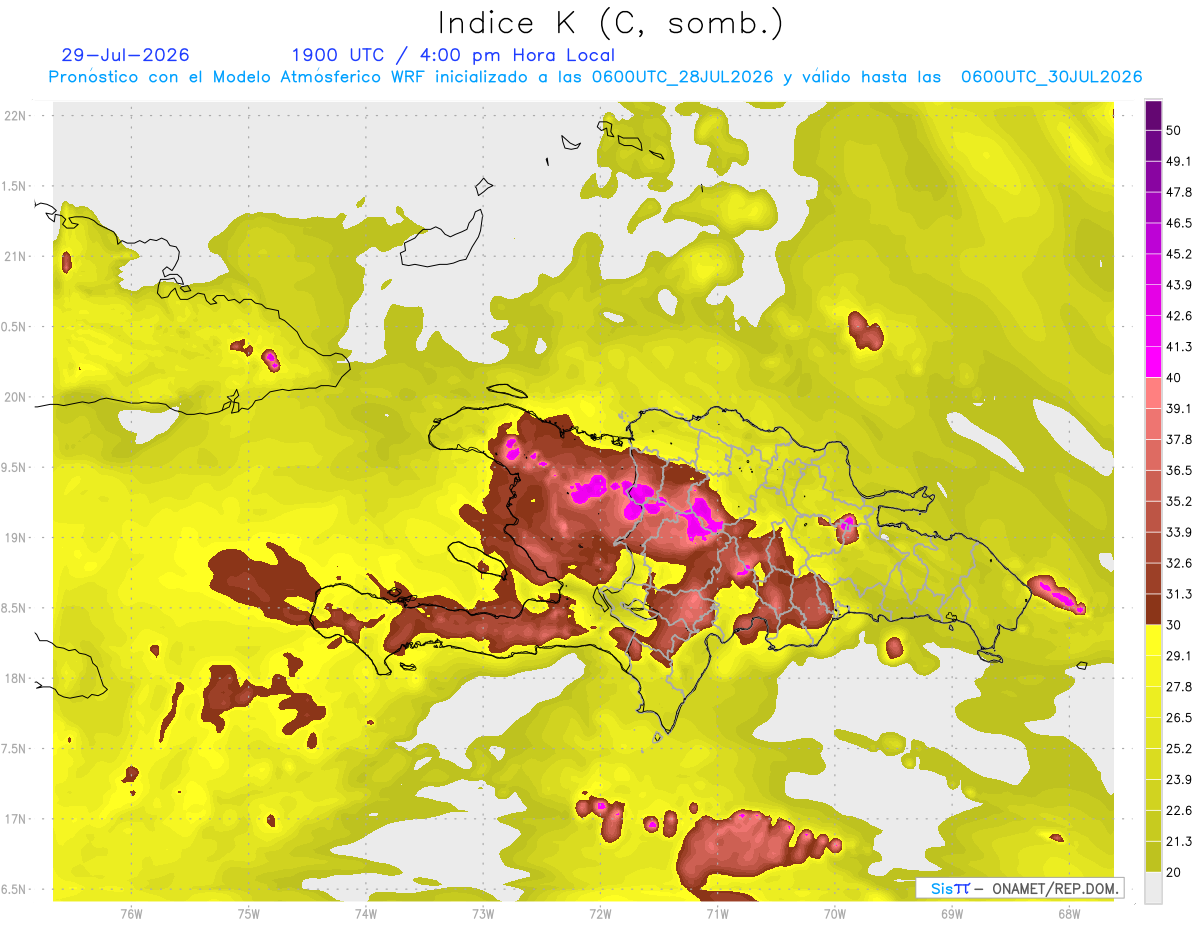Image resolution: width=1200 pixels, height=927 pixels.
Task: Click the colorbar label "43.9"
Action: [x=1179, y=285]
